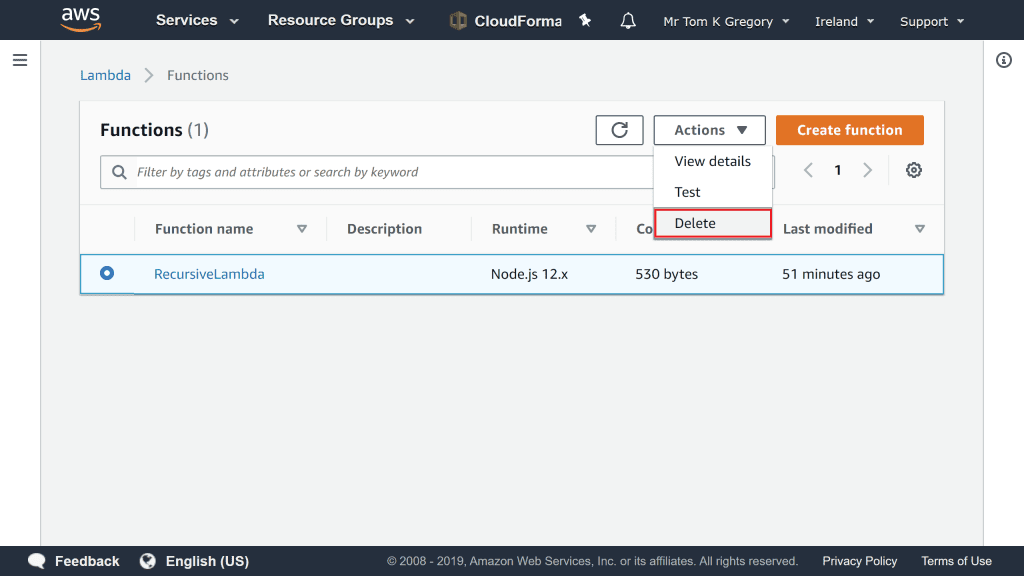The width and height of the screenshot is (1024, 576).
Task: Select the RecursiveLambda radio button
Action: pos(107,273)
